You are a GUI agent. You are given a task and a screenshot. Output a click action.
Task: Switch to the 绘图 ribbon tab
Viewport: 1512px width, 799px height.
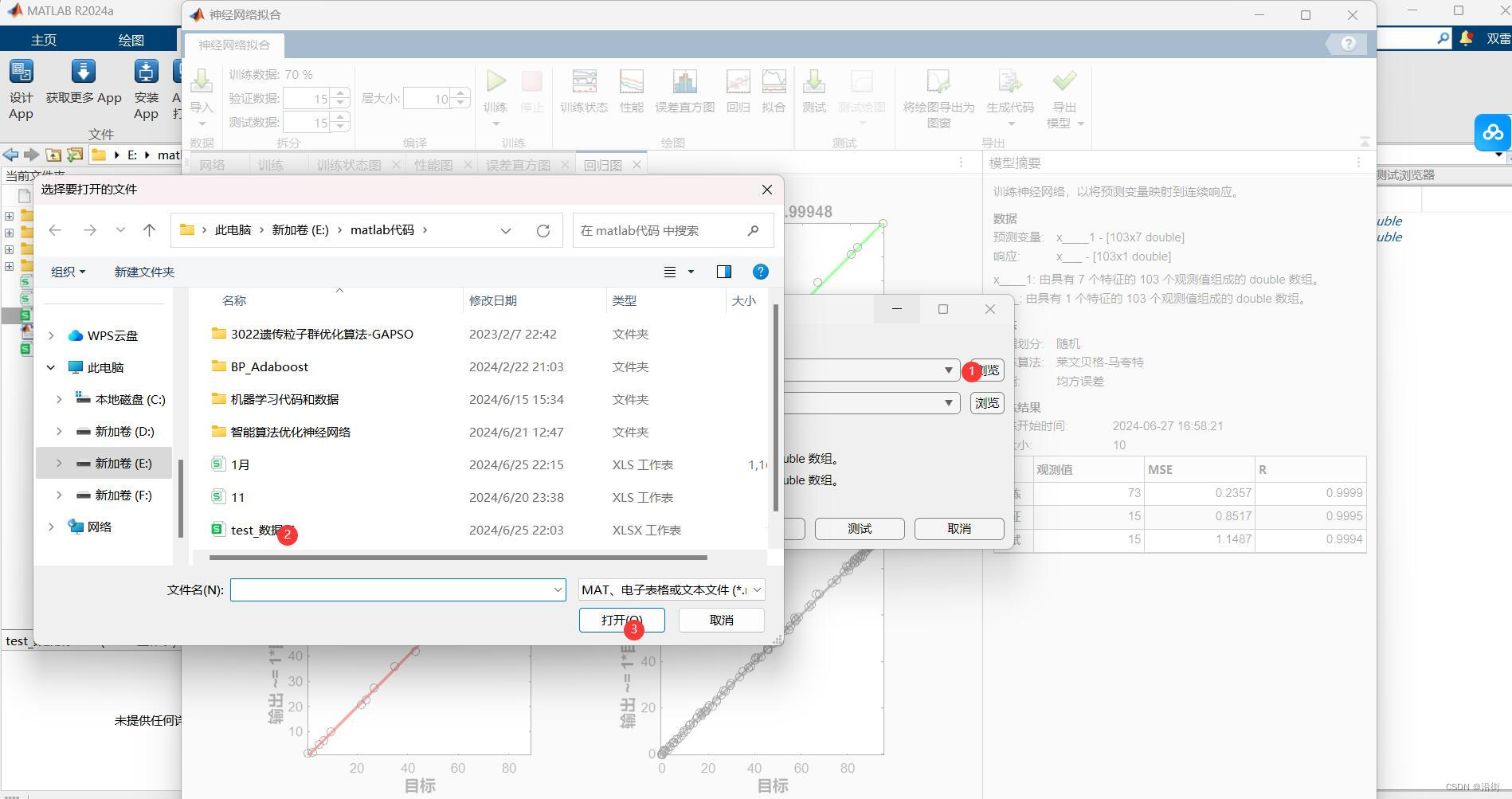coord(130,39)
